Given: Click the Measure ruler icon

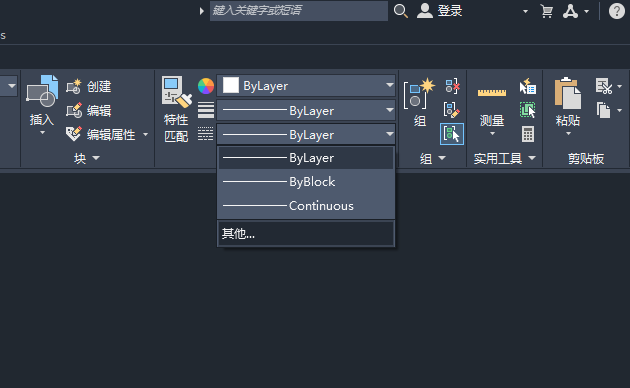Looking at the screenshot, I should coord(492,93).
